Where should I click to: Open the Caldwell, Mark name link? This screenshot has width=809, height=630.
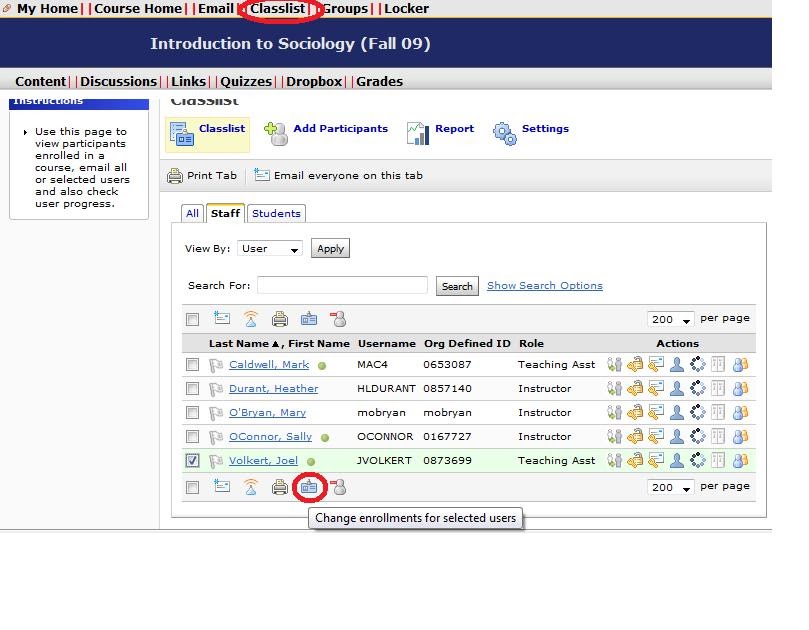click(x=269, y=365)
